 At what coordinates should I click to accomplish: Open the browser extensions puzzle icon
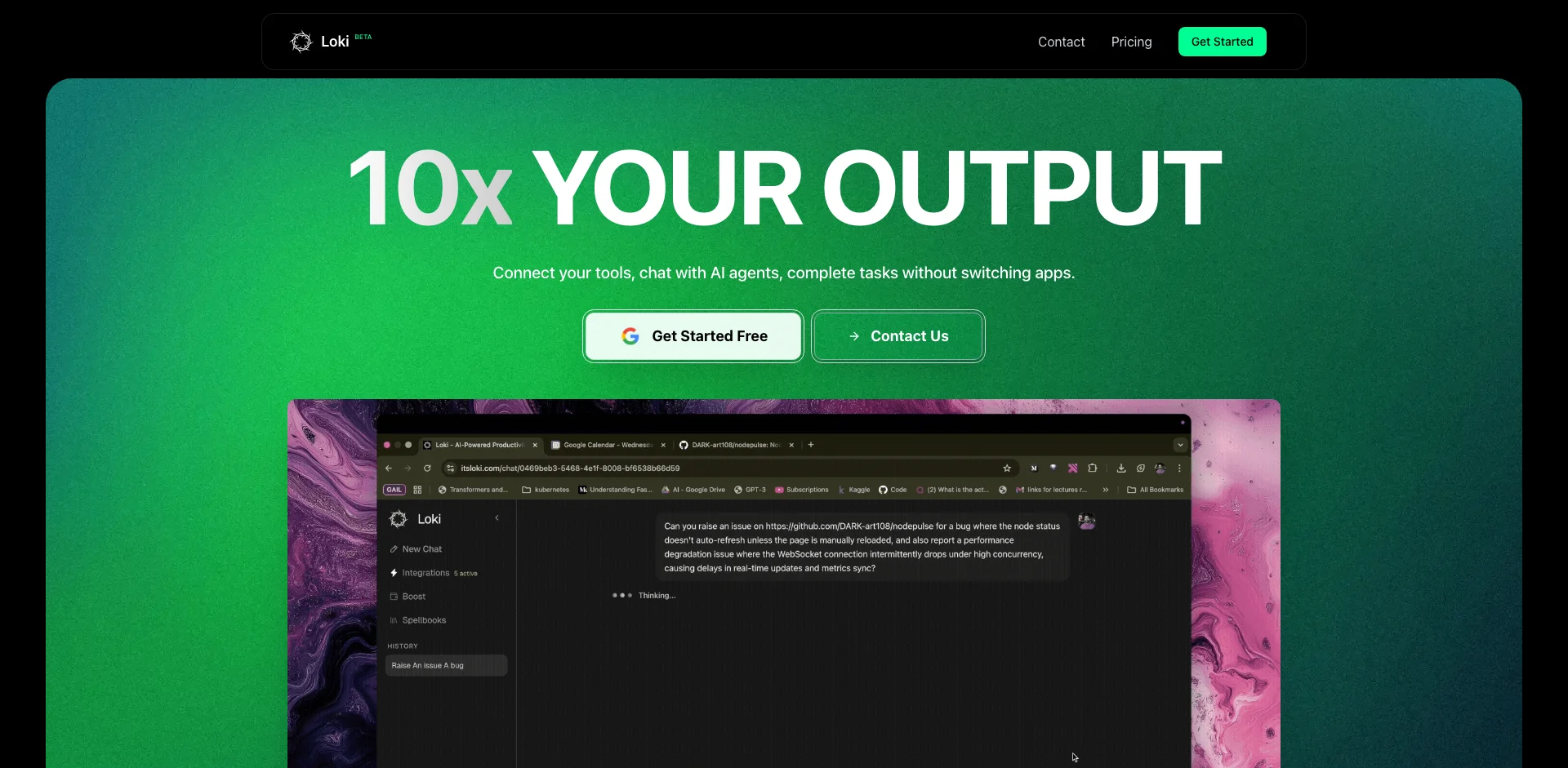coord(1093,468)
